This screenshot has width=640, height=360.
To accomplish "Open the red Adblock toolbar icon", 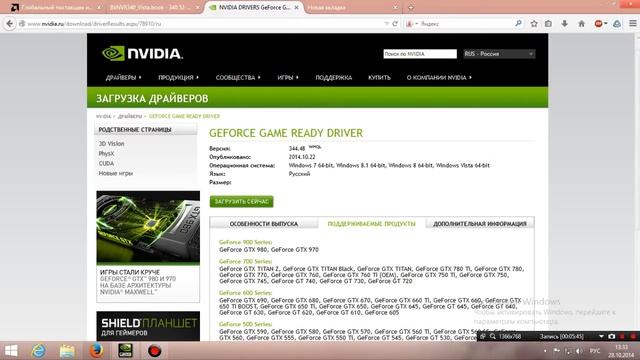I will (599, 24).
